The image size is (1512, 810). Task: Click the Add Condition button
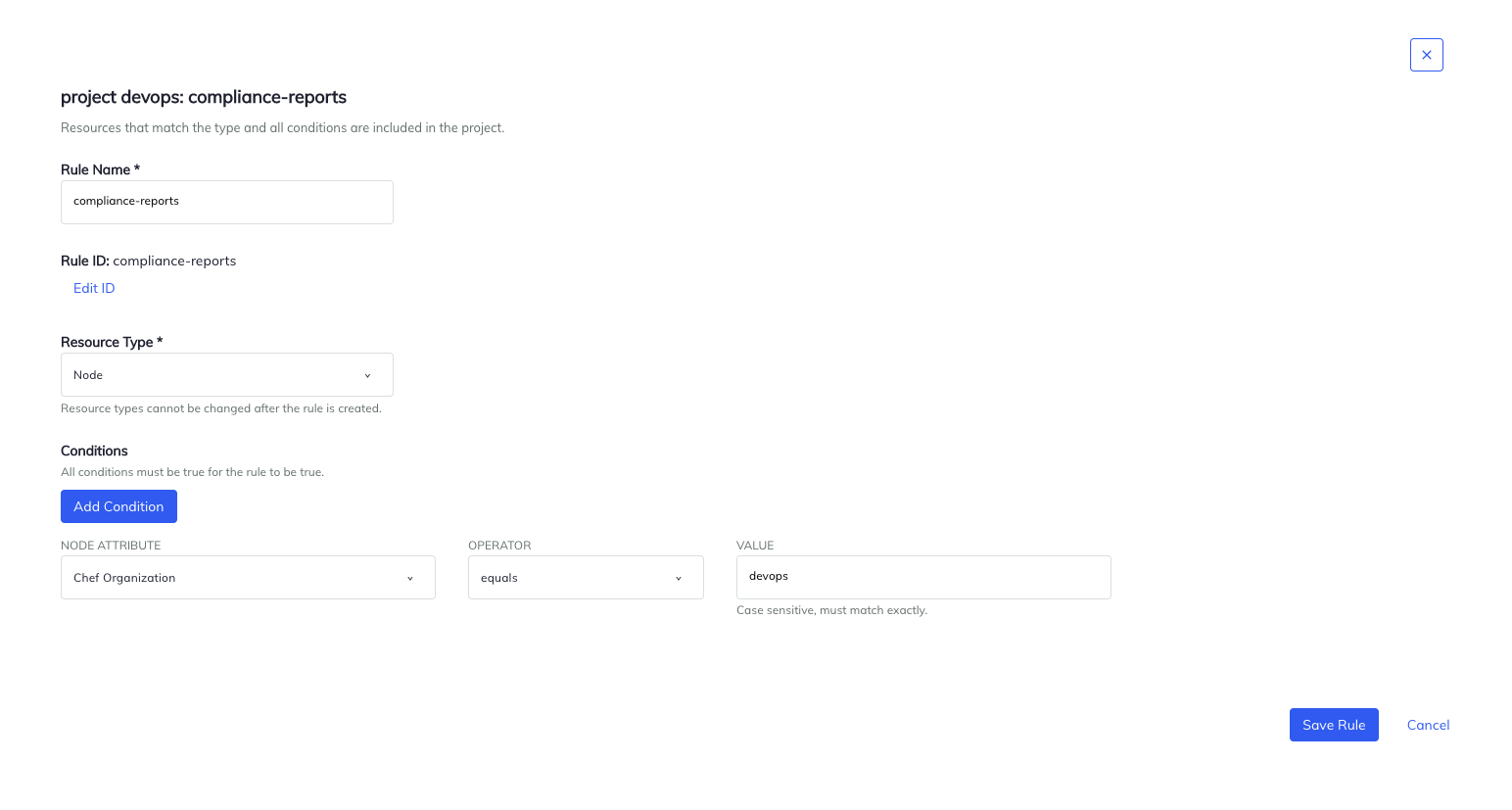(x=118, y=506)
